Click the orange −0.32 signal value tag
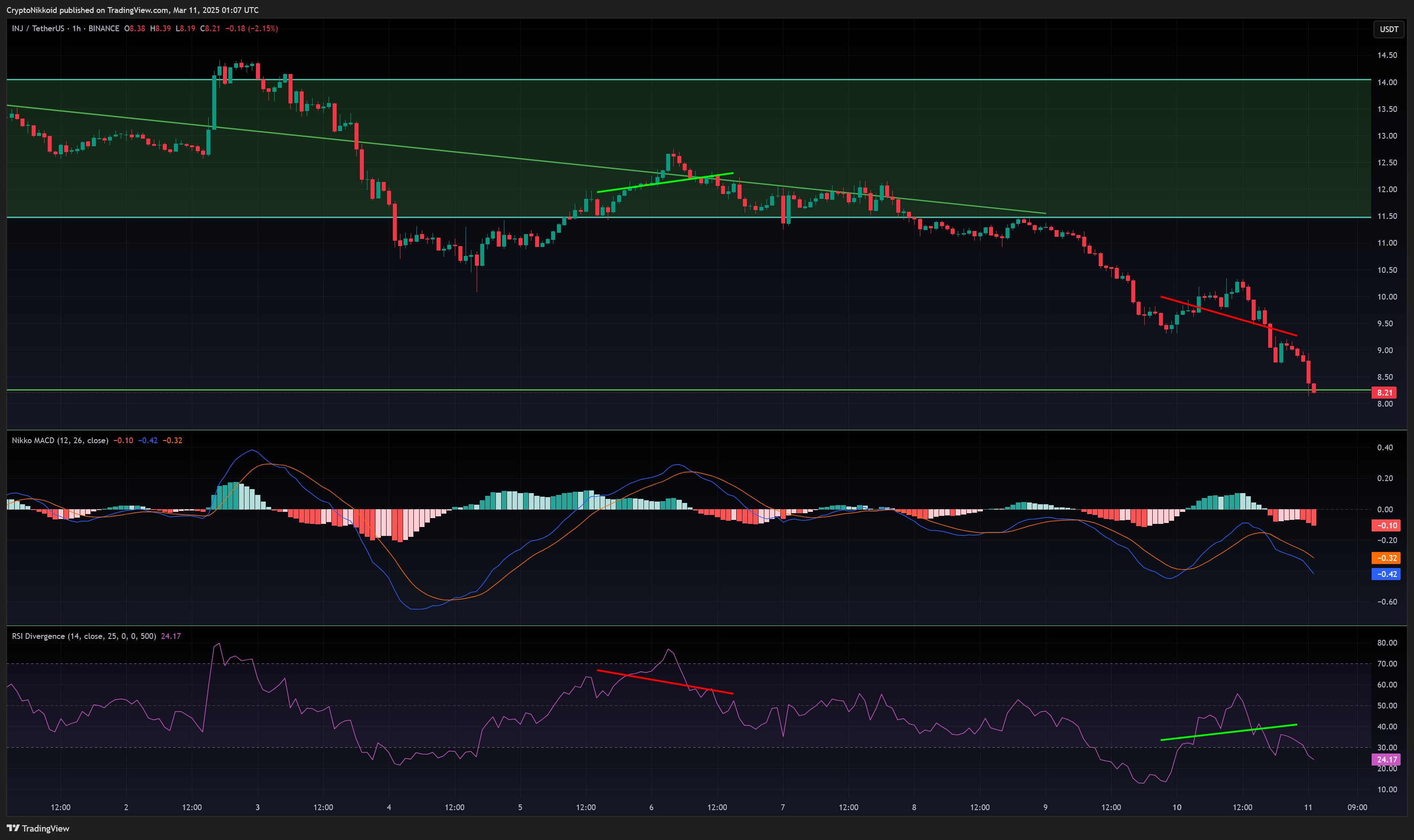Screen dimensions: 1414x840 [1386, 558]
